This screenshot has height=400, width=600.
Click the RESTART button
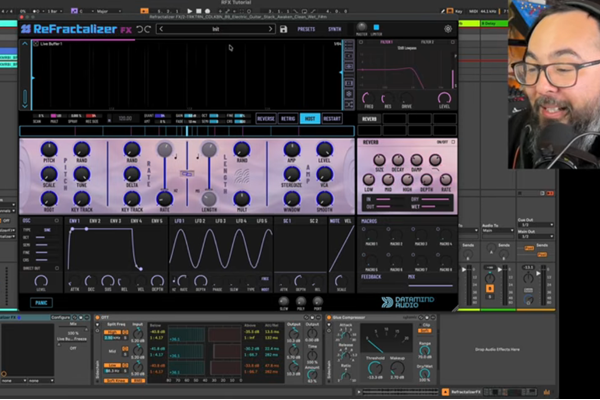[332, 119]
